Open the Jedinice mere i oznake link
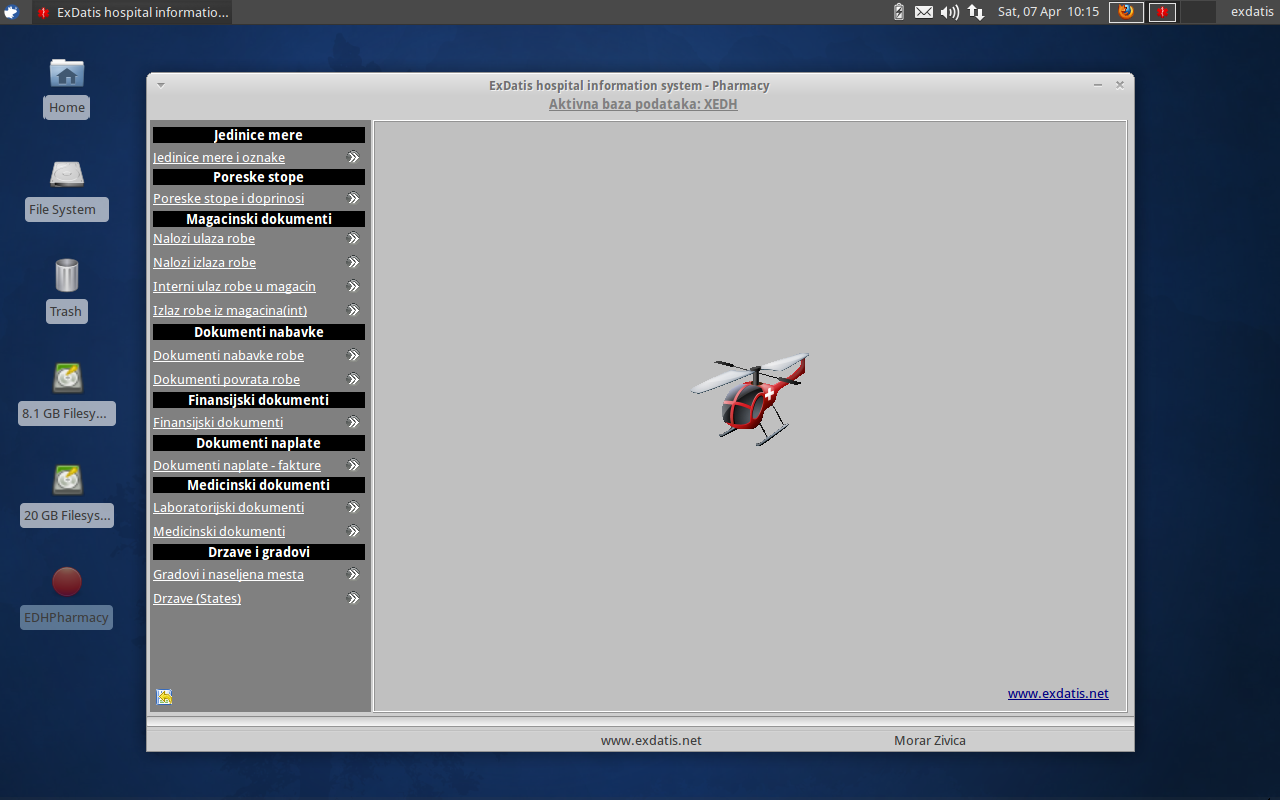Viewport: 1280px width, 800px height. coord(219,157)
